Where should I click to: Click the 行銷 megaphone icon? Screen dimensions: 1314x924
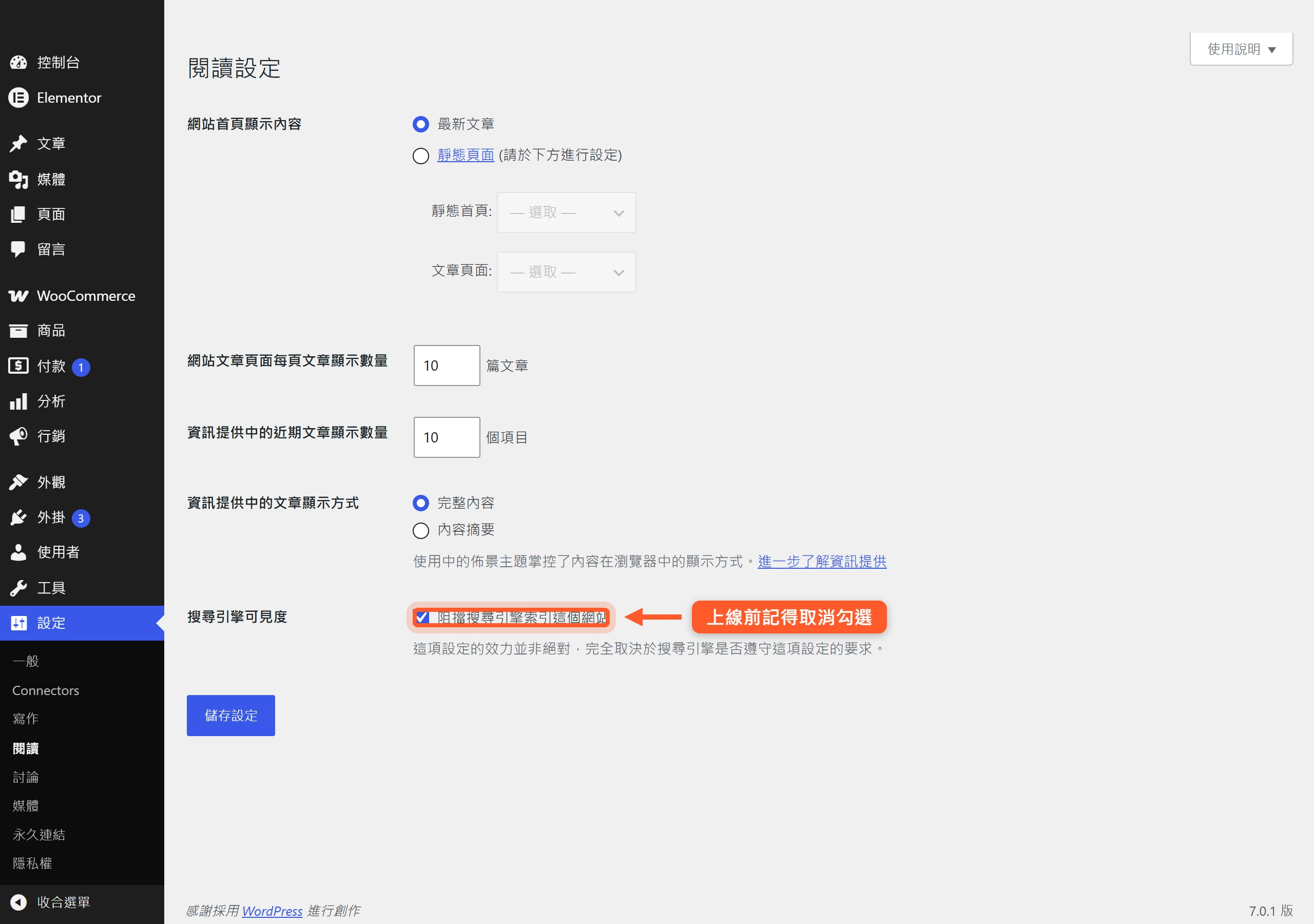click(x=18, y=436)
